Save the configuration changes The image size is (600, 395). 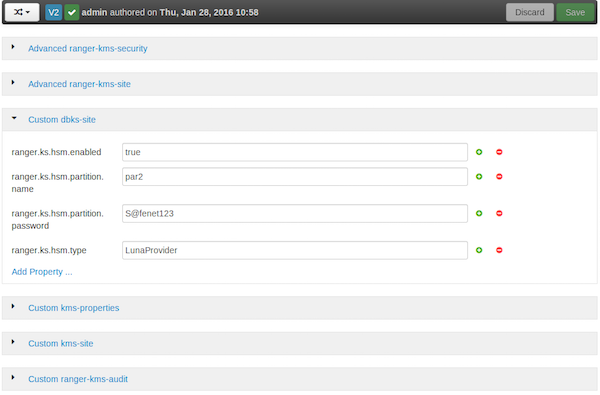pos(575,12)
